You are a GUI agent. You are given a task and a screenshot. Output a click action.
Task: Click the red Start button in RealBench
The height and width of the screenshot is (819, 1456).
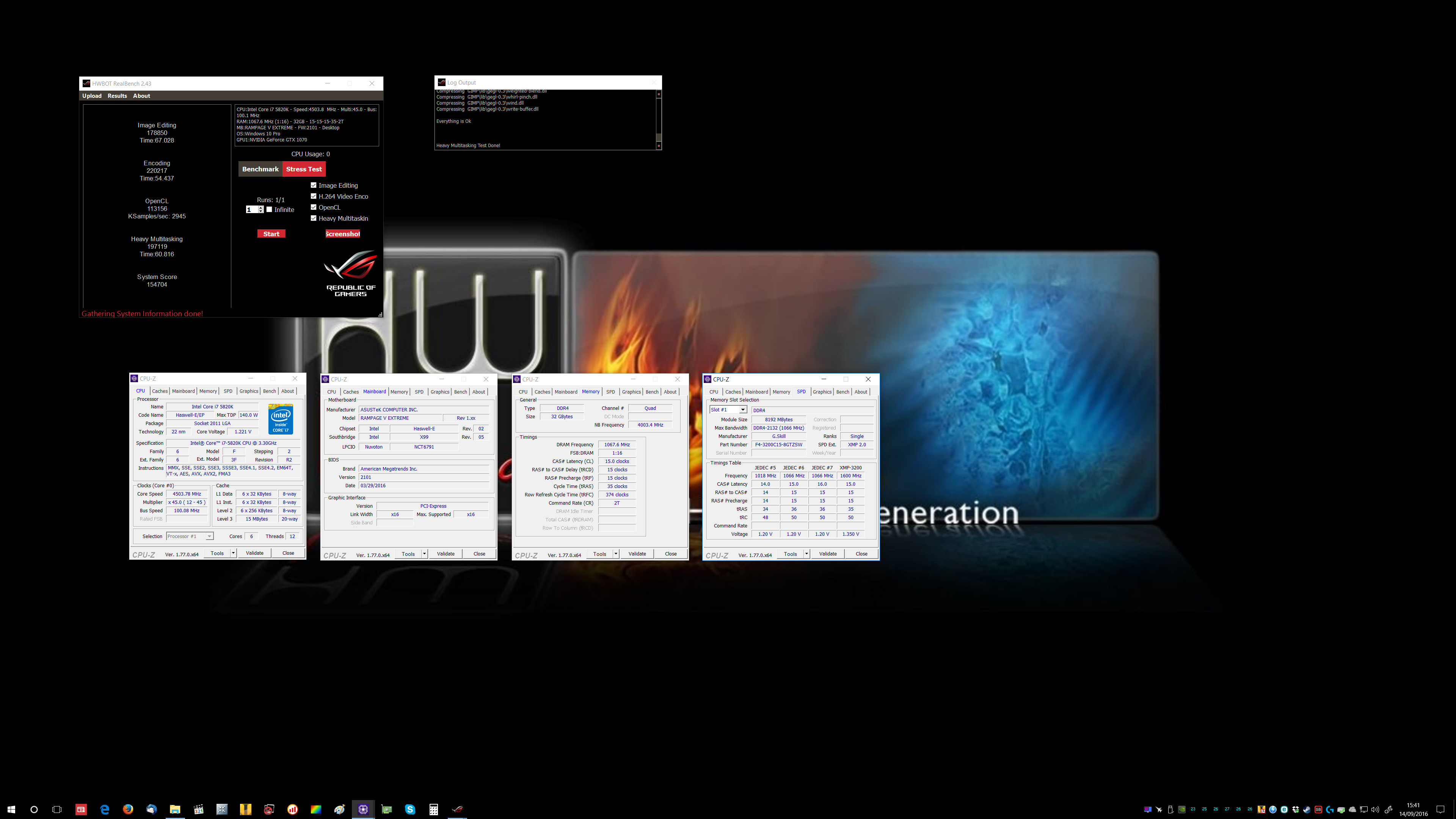(271, 234)
